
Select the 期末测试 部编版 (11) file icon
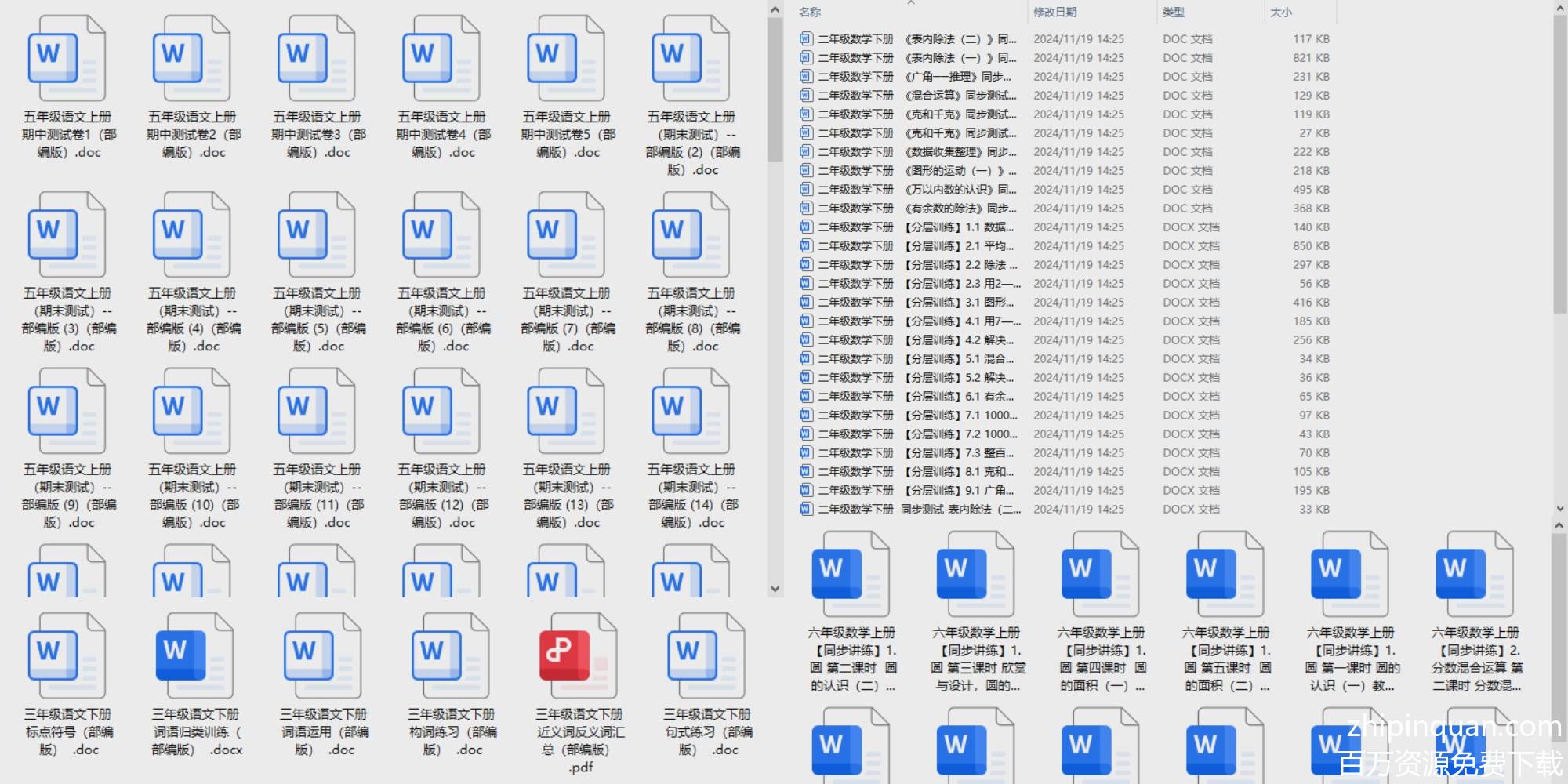coord(316,411)
